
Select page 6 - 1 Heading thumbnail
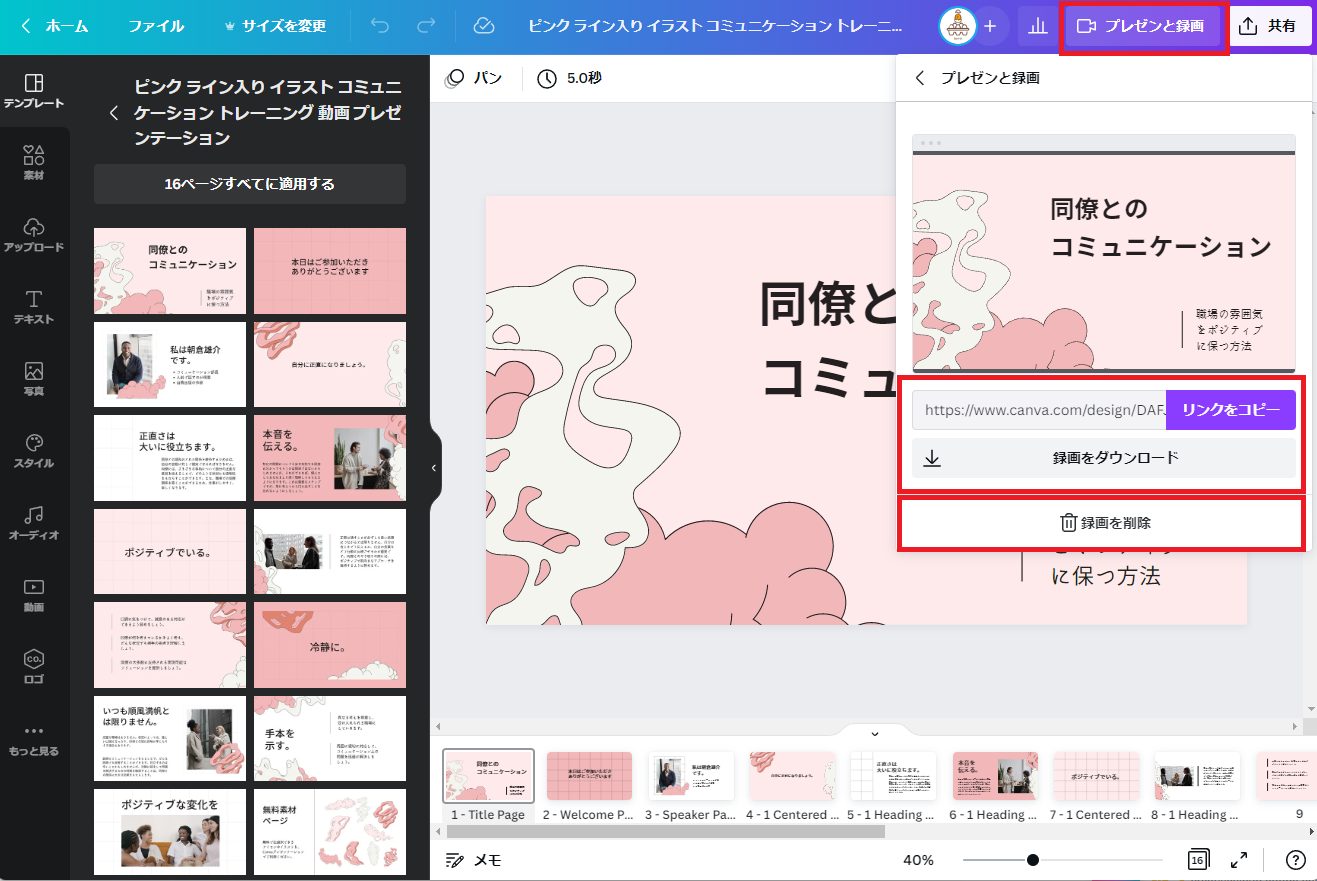point(995,776)
